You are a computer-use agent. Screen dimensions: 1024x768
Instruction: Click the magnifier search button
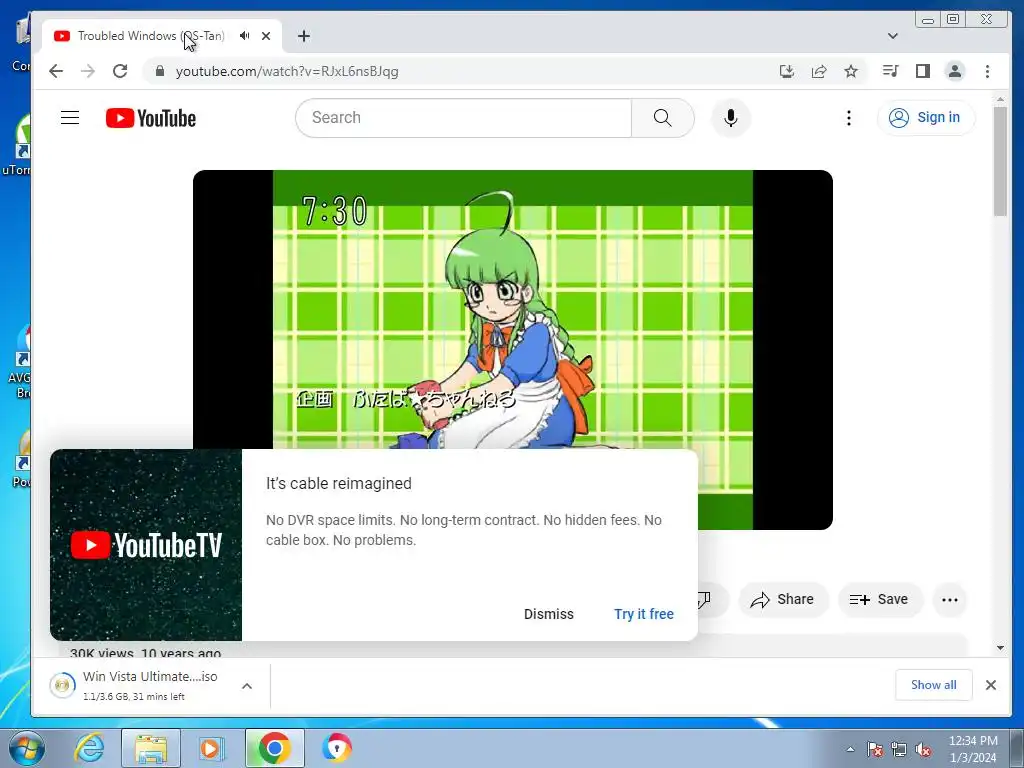(663, 118)
